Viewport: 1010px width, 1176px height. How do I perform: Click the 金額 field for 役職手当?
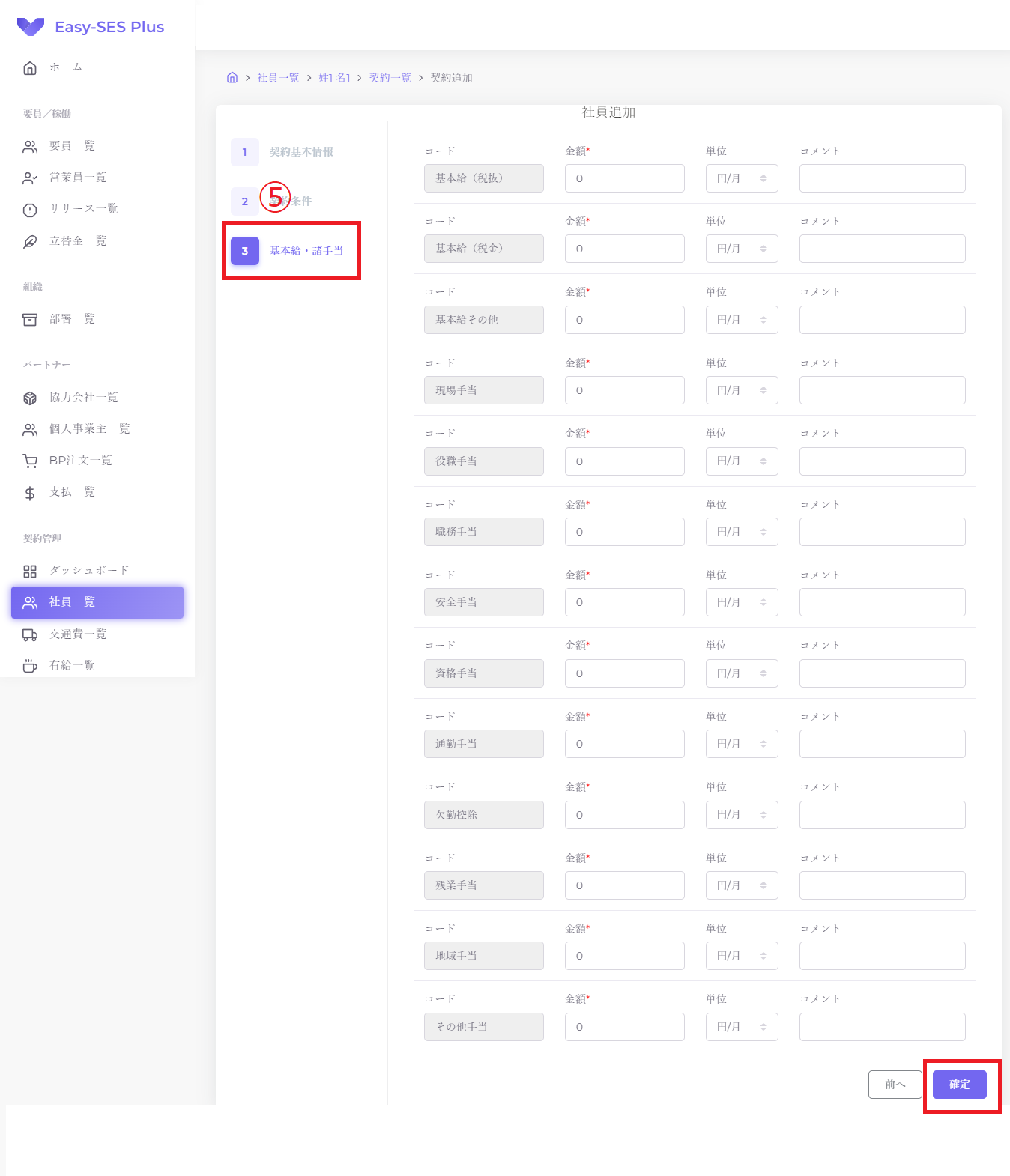[x=624, y=461]
